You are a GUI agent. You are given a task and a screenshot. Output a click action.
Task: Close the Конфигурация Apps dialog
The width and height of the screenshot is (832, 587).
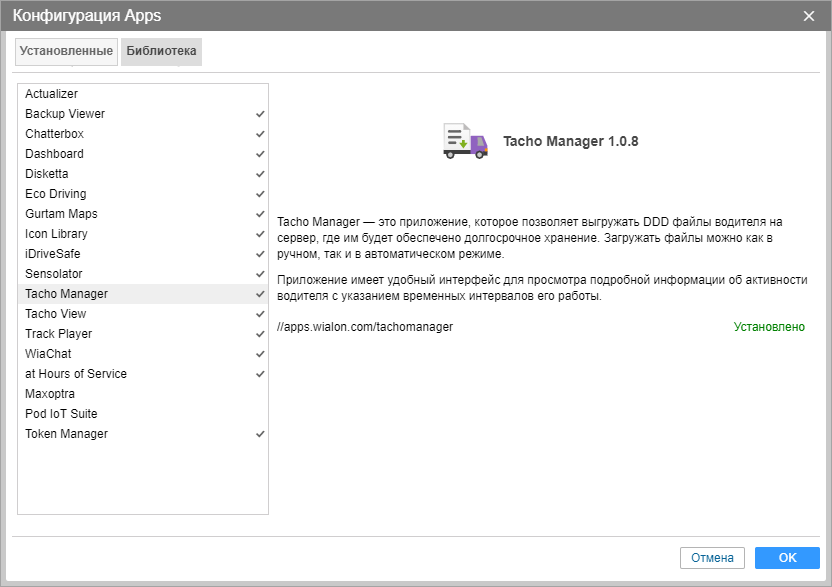point(809,16)
